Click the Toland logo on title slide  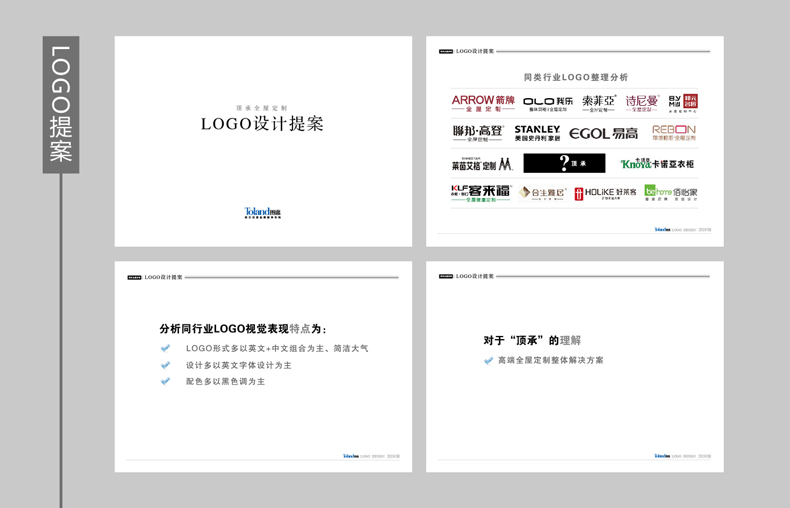click(262, 213)
